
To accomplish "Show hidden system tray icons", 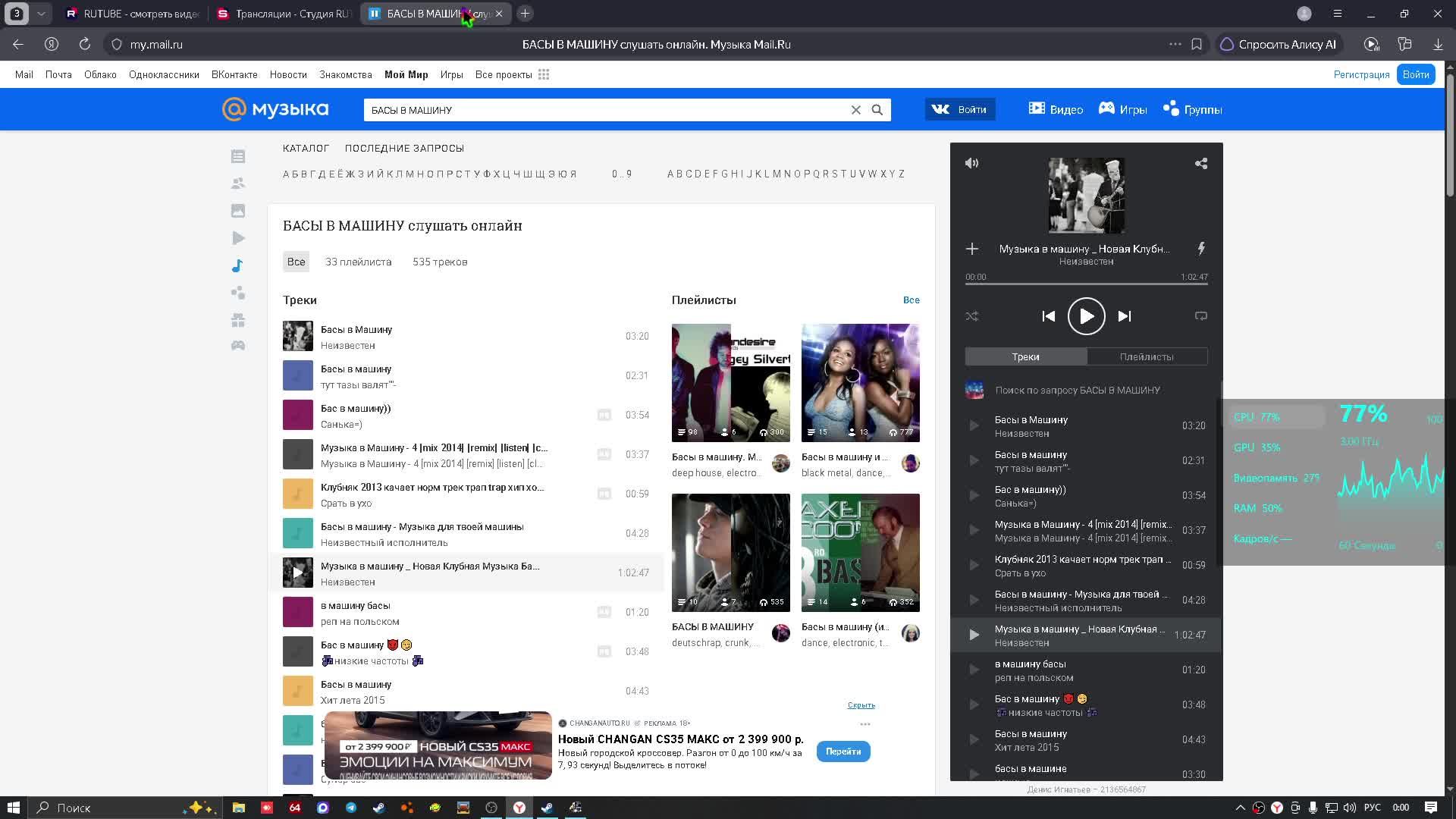I will 1241,808.
